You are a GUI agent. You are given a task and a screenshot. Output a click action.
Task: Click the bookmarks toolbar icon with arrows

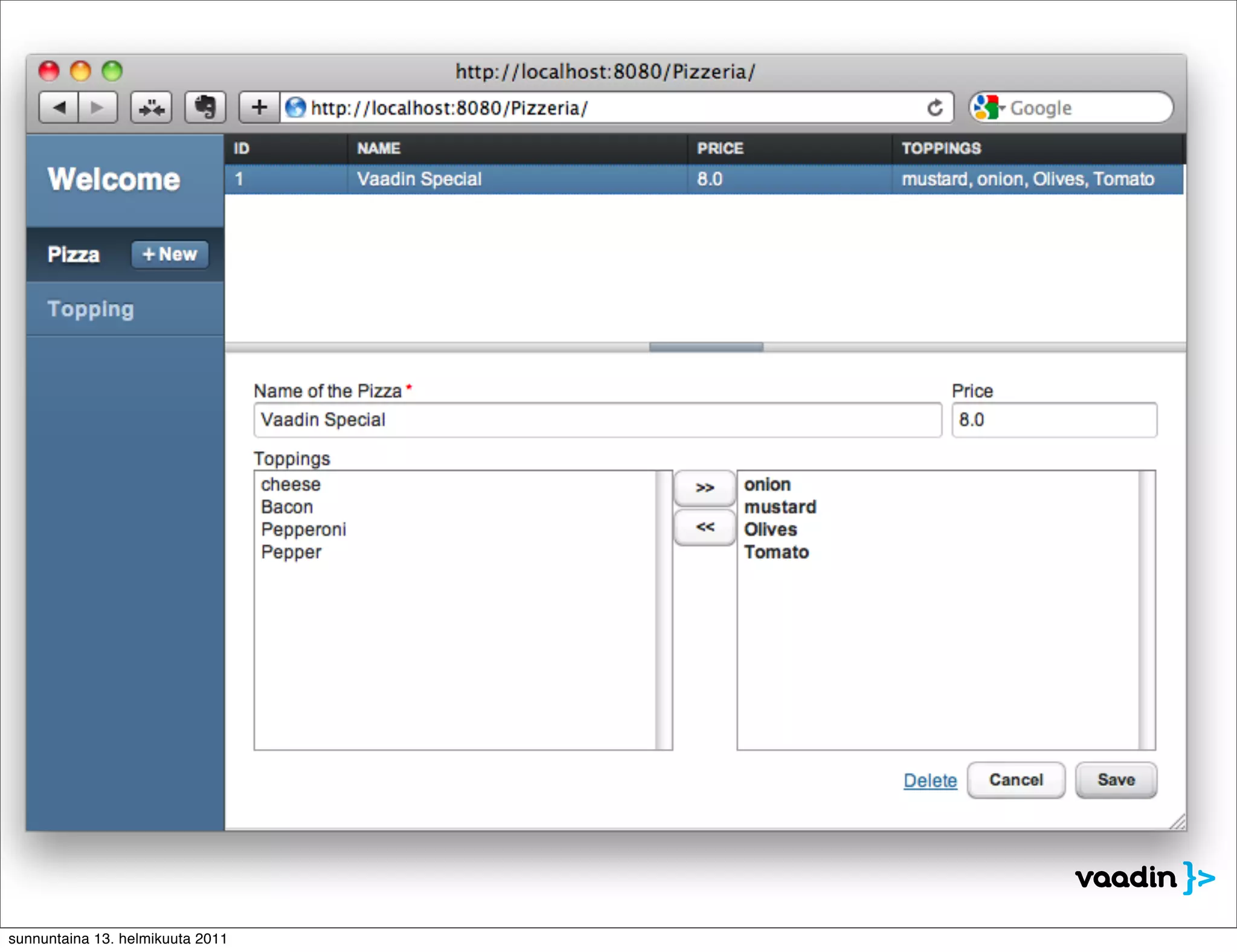(x=152, y=108)
